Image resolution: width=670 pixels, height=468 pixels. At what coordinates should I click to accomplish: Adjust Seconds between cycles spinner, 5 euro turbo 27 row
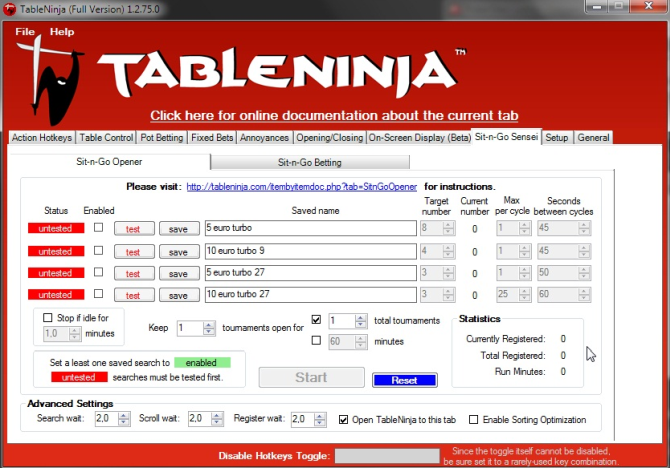[x=584, y=273]
